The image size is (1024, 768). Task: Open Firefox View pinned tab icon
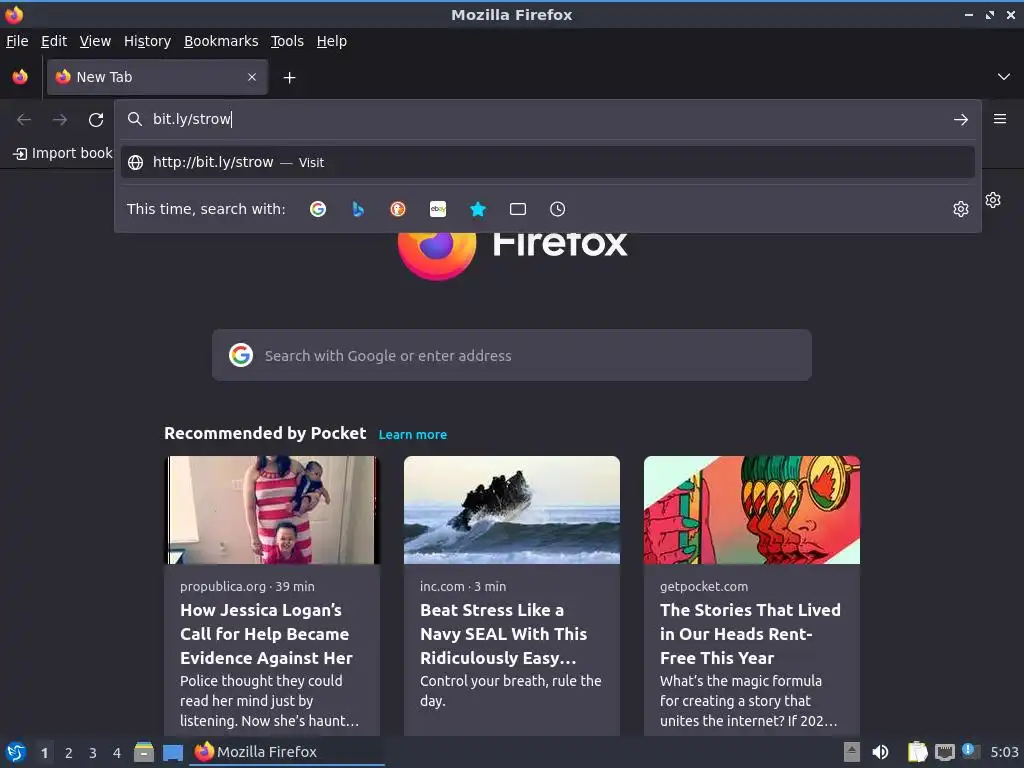tap(20, 77)
